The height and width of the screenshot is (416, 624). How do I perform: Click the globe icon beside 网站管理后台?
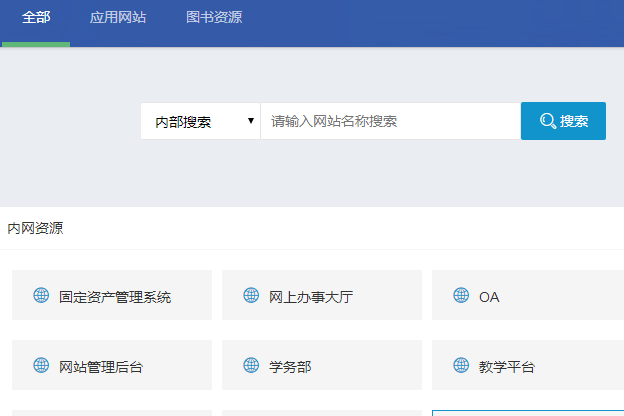point(41,365)
